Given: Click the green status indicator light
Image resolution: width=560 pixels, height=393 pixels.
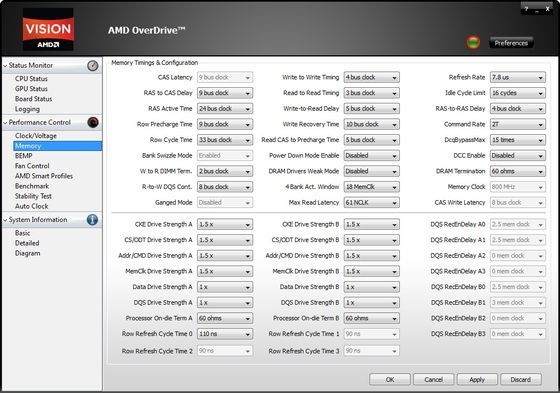Looking at the screenshot, I should click(x=473, y=43).
